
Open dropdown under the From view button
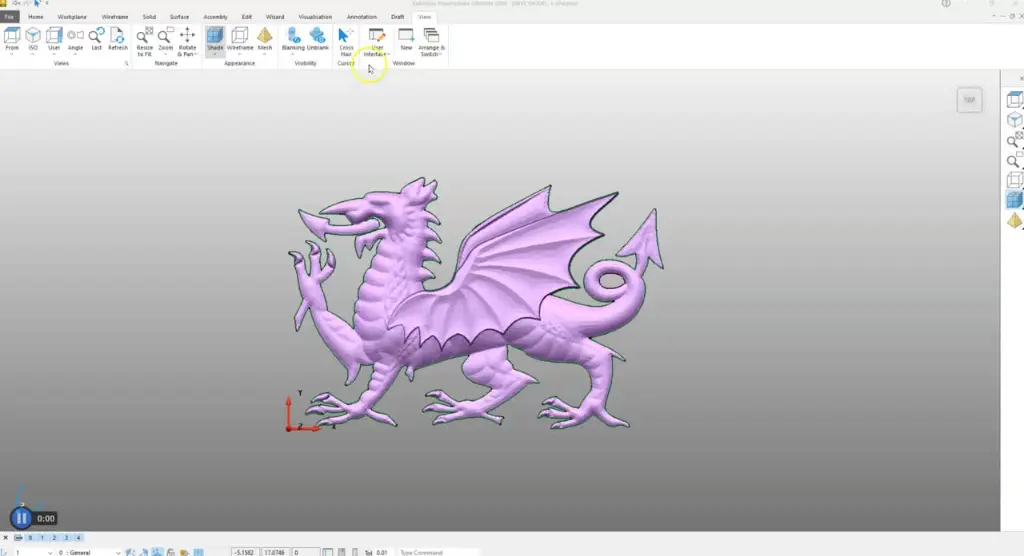(12, 54)
